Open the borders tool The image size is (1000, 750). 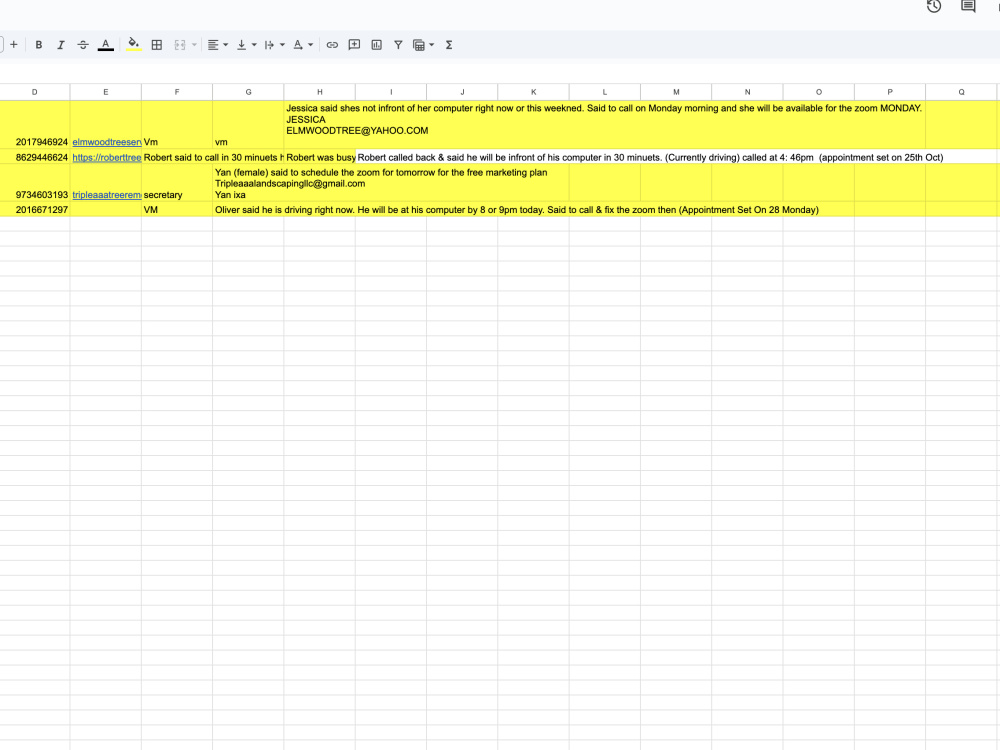click(x=157, y=45)
